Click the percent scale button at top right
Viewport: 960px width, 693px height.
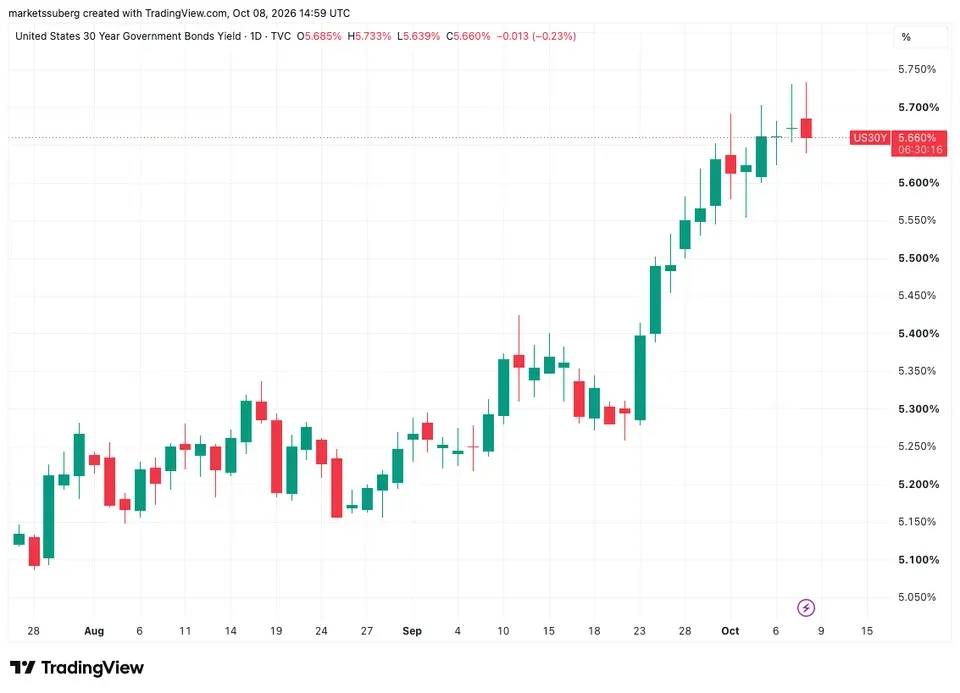(906, 37)
